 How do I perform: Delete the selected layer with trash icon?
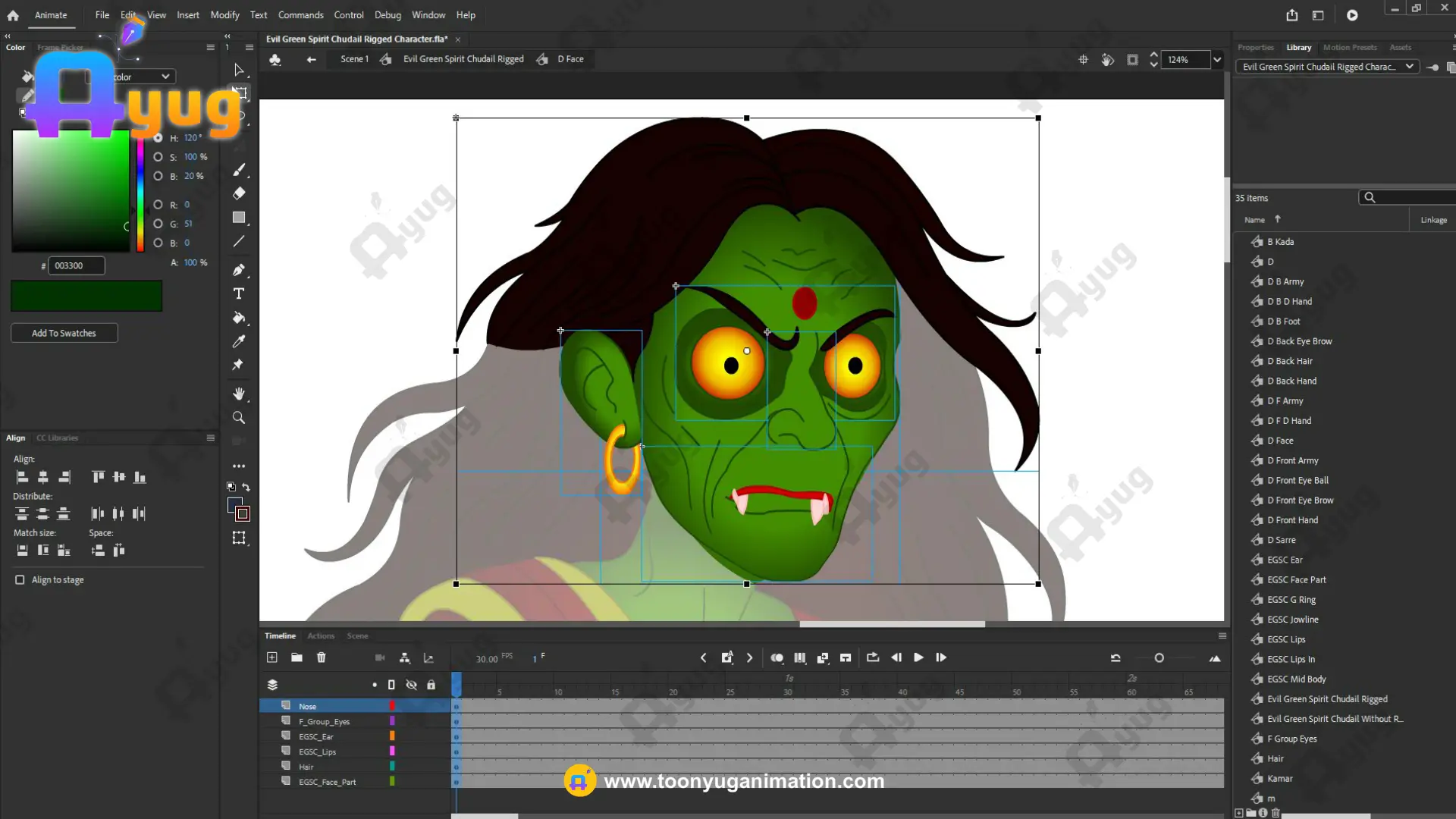[322, 657]
